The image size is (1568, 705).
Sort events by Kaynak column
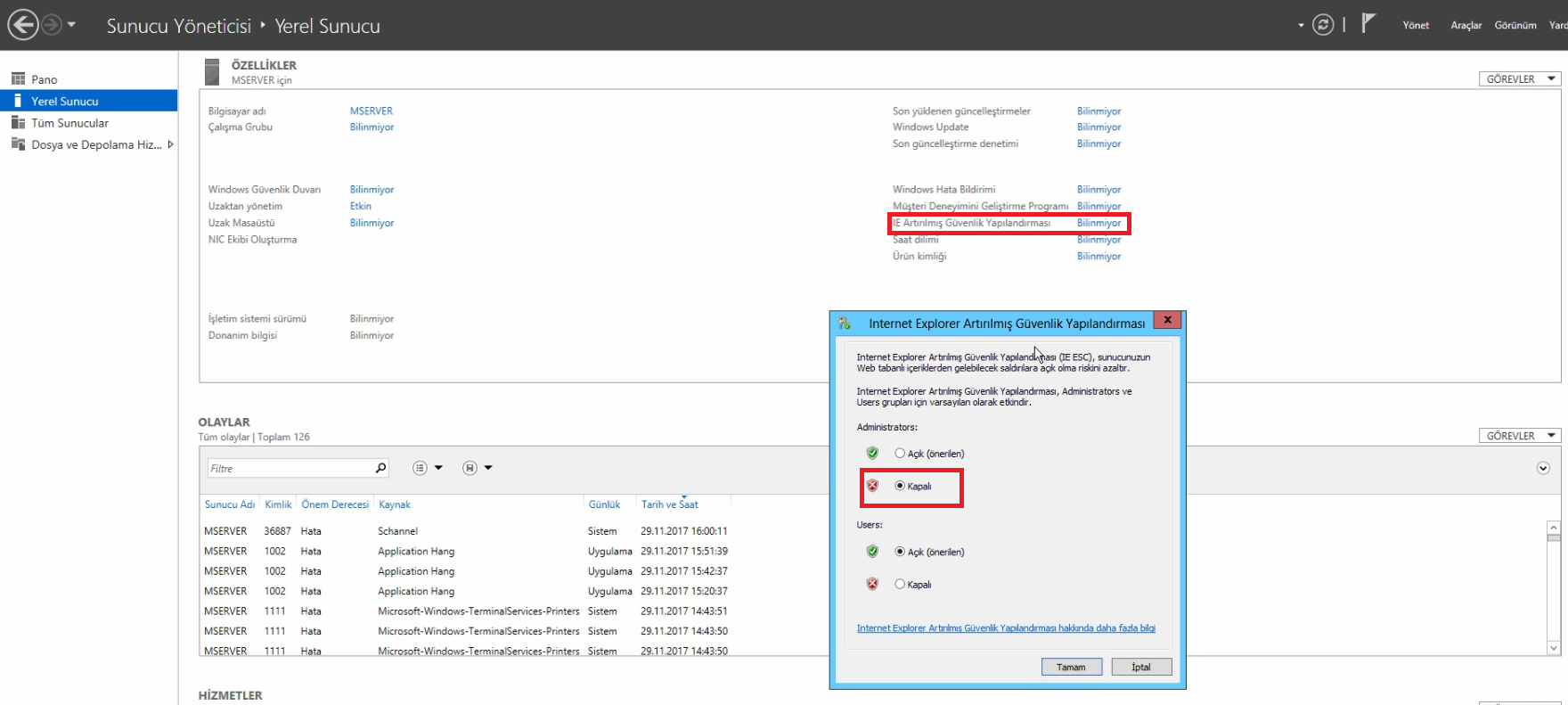(x=395, y=504)
